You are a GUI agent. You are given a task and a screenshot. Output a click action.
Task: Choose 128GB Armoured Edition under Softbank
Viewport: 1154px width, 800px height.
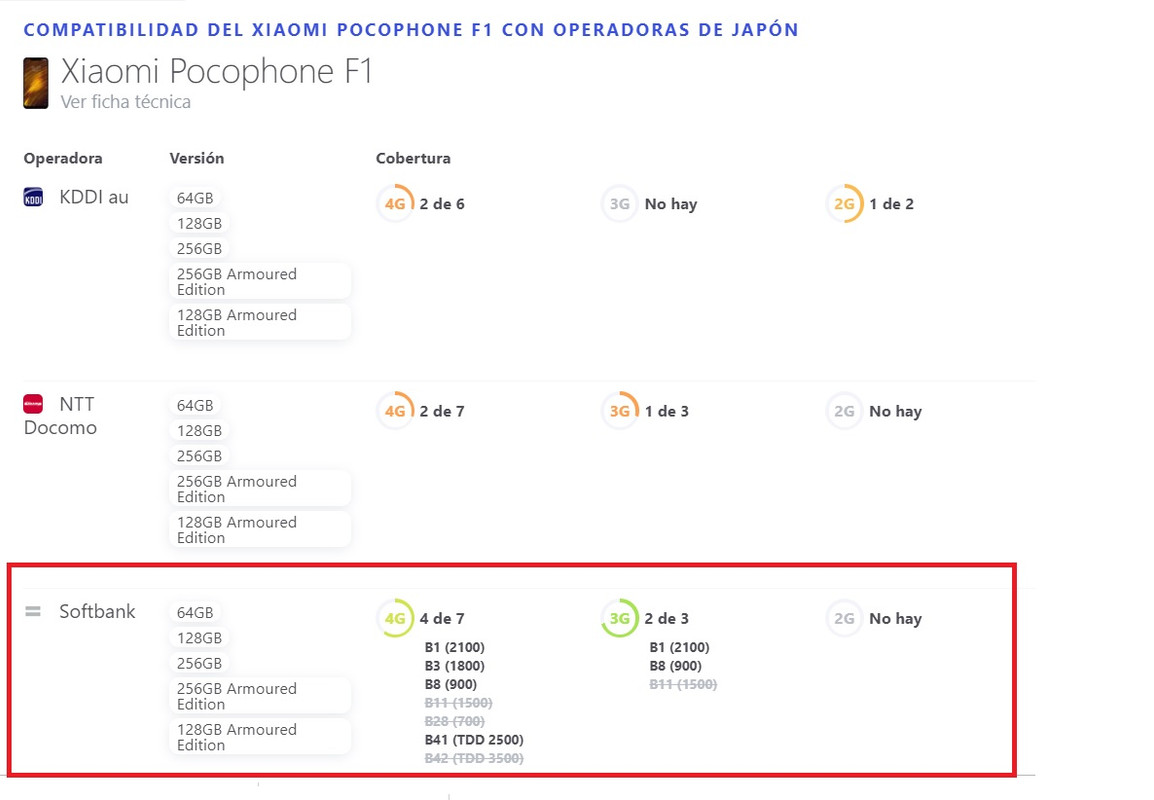click(x=260, y=737)
